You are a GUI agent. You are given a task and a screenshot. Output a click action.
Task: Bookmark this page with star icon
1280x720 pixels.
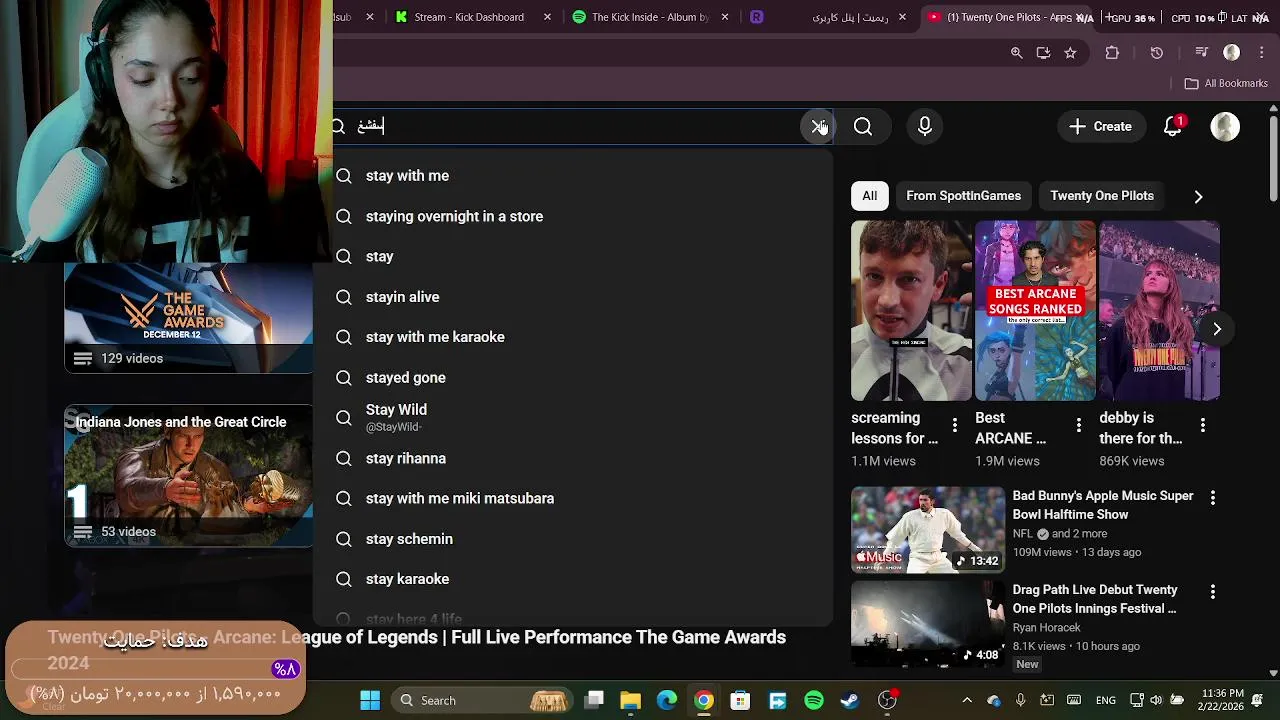click(1070, 53)
